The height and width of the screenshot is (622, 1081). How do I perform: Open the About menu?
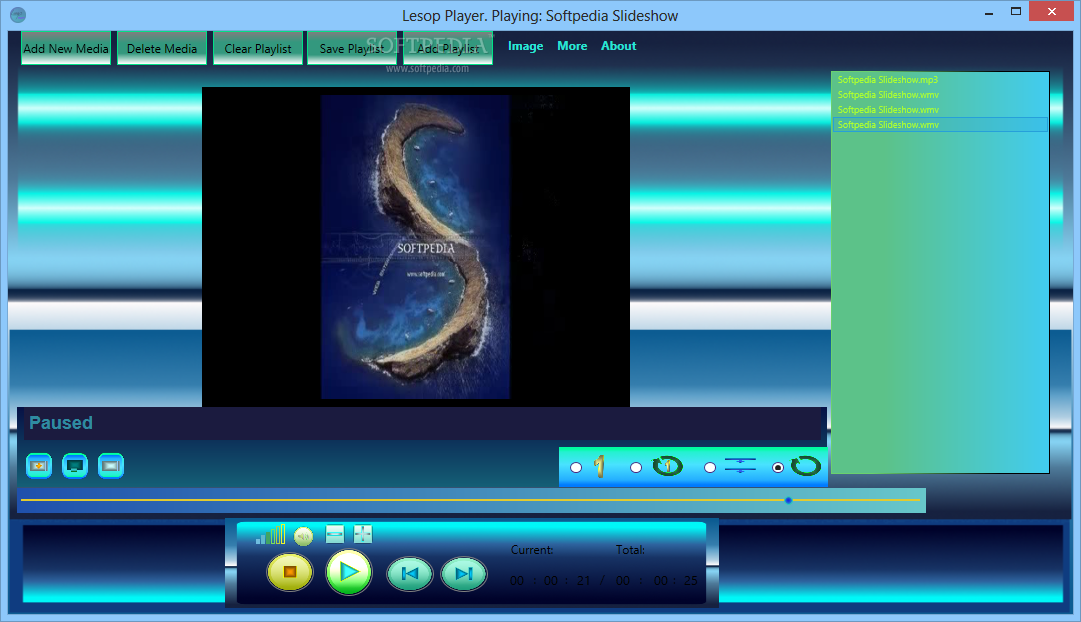pyautogui.click(x=618, y=46)
